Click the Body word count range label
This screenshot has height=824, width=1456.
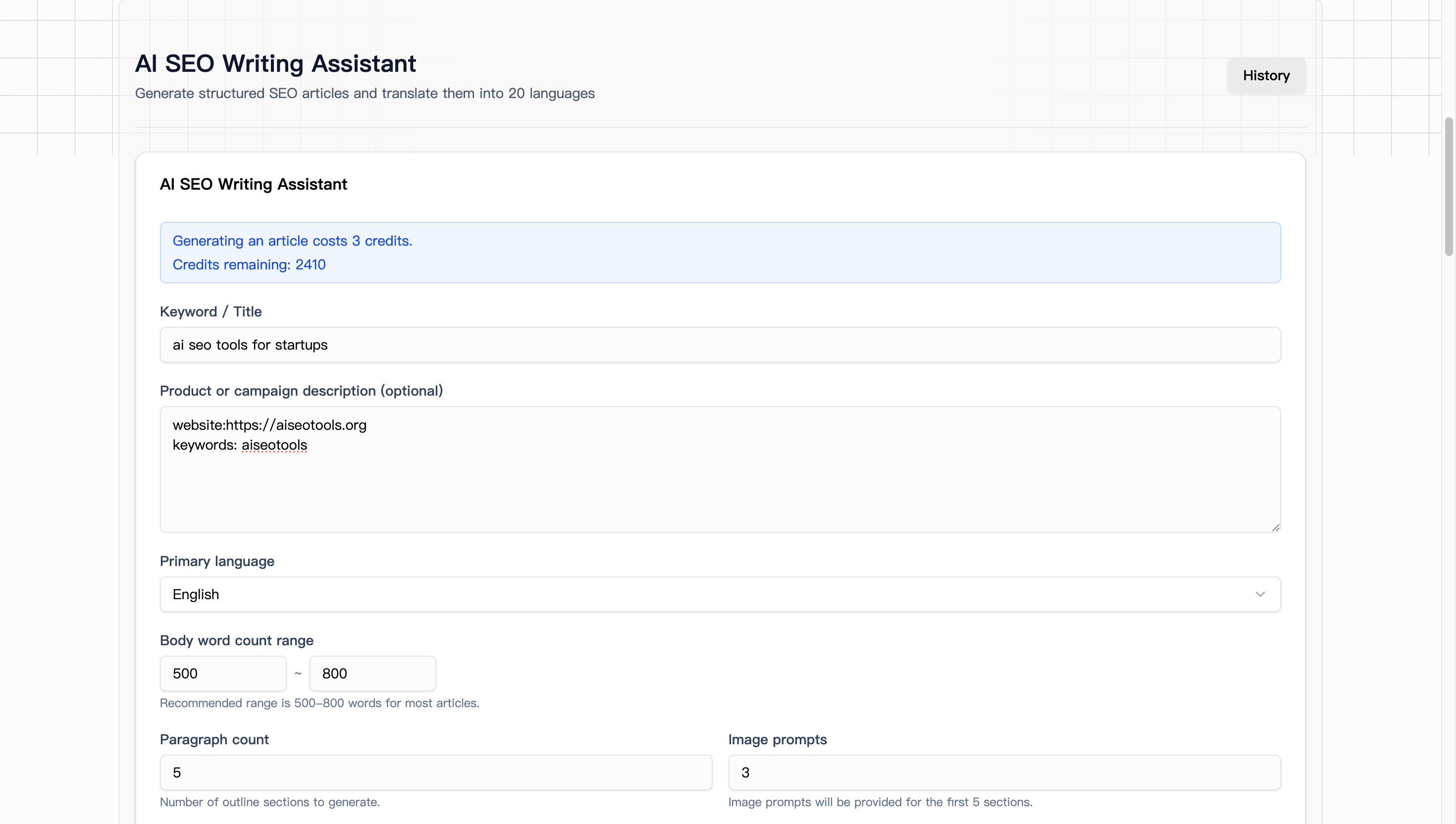237,640
